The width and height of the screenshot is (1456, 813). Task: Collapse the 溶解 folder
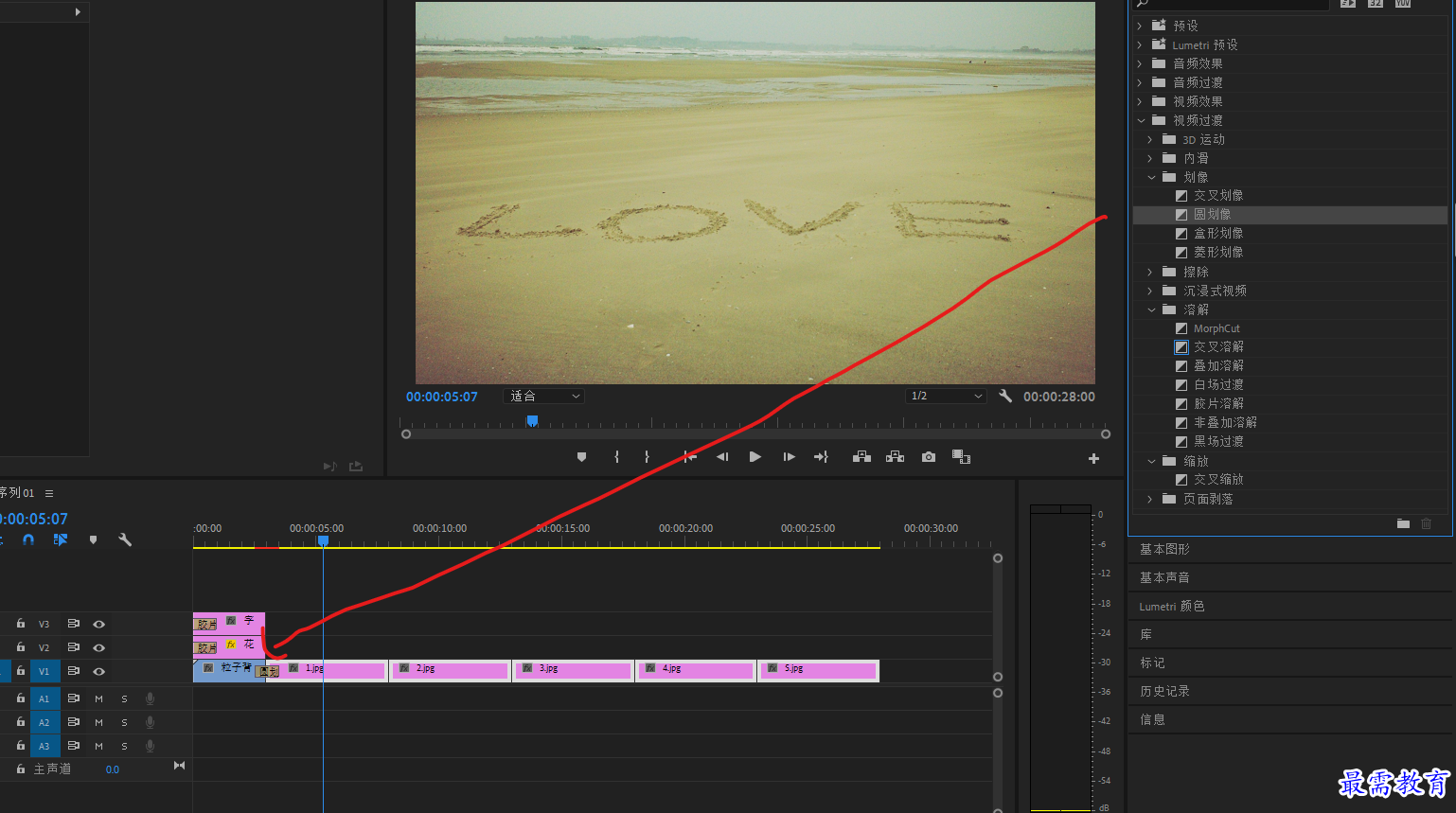click(1151, 309)
